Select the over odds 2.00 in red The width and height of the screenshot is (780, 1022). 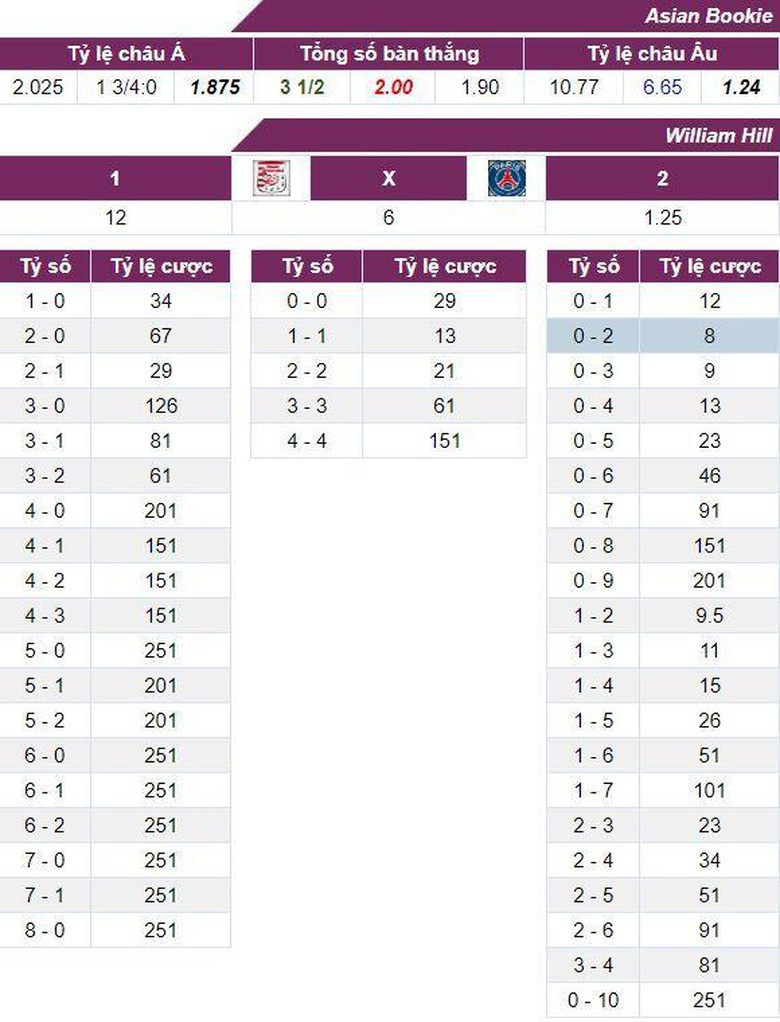coord(393,87)
